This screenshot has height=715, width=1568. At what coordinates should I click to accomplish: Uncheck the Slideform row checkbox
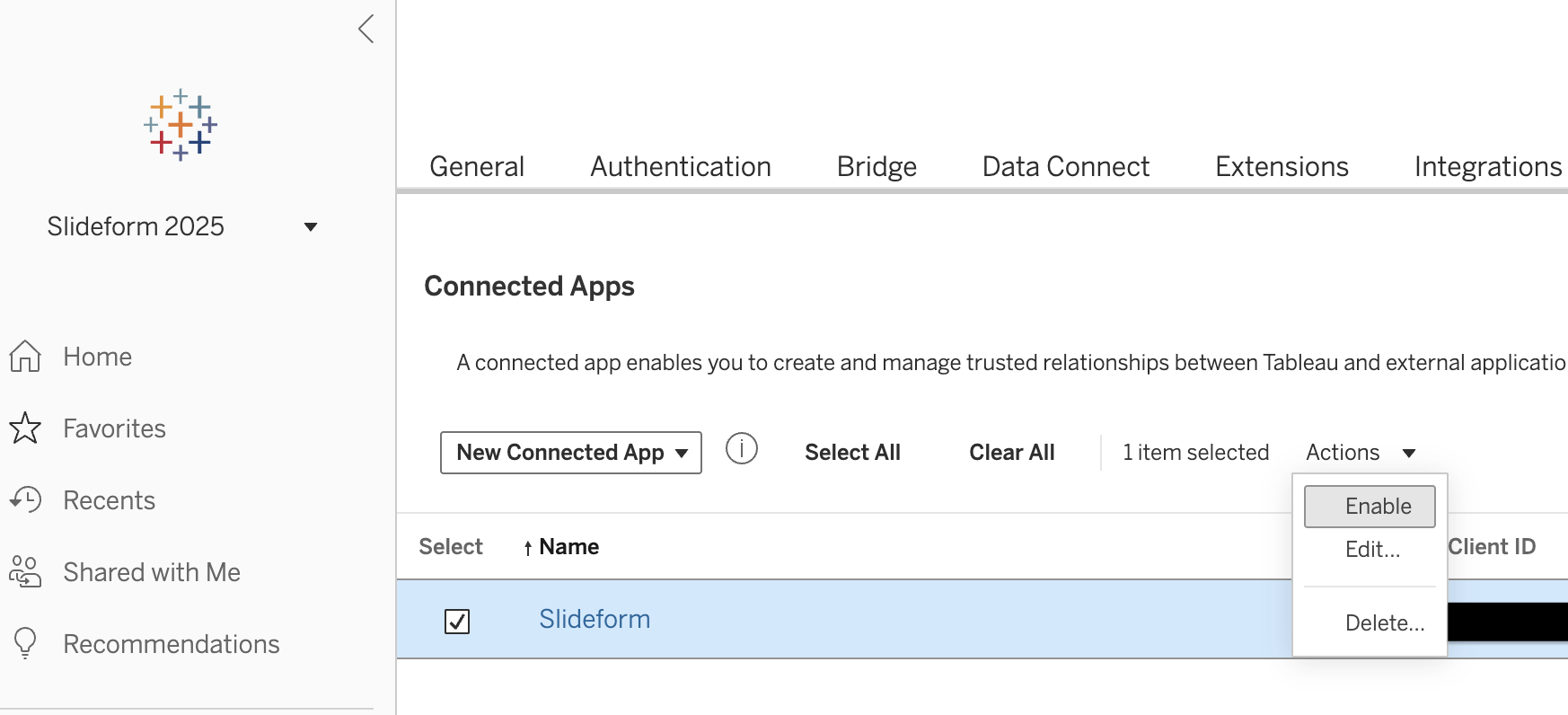click(457, 621)
